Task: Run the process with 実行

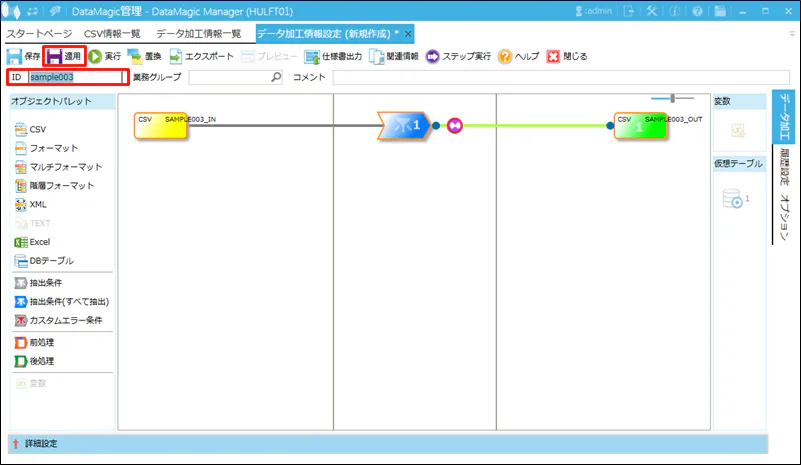Action: click(x=104, y=56)
